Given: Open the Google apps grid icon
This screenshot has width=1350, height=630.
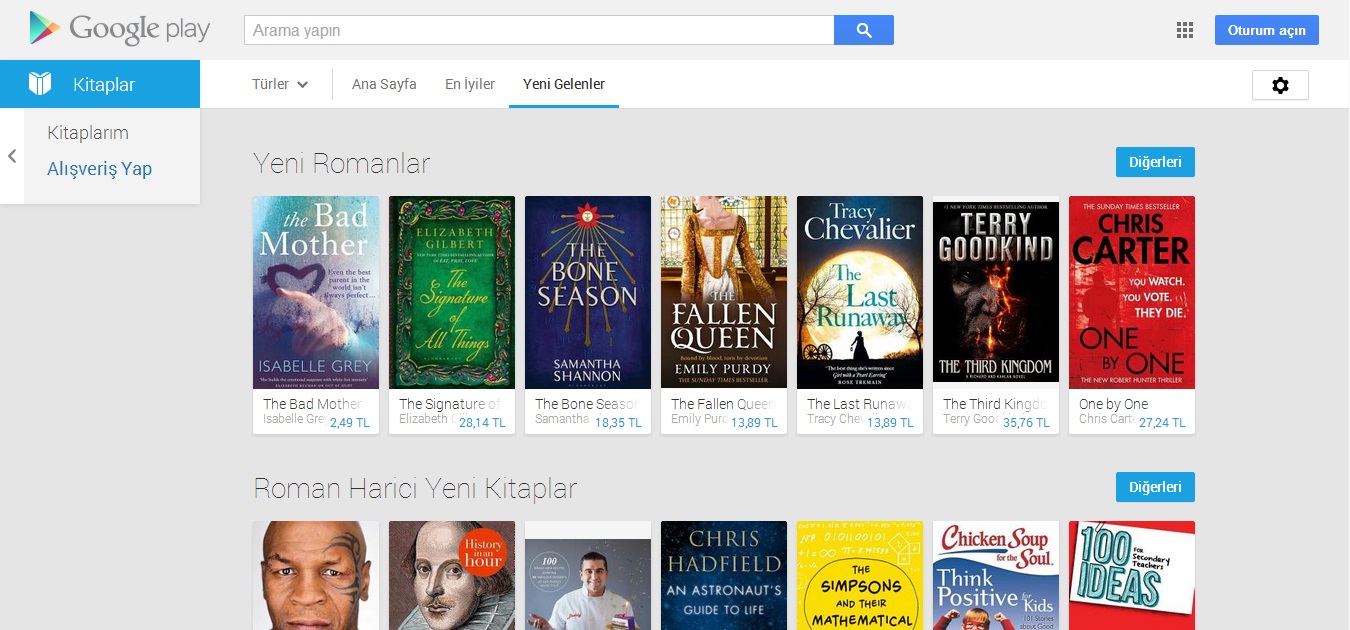Looking at the screenshot, I should coord(1185,30).
